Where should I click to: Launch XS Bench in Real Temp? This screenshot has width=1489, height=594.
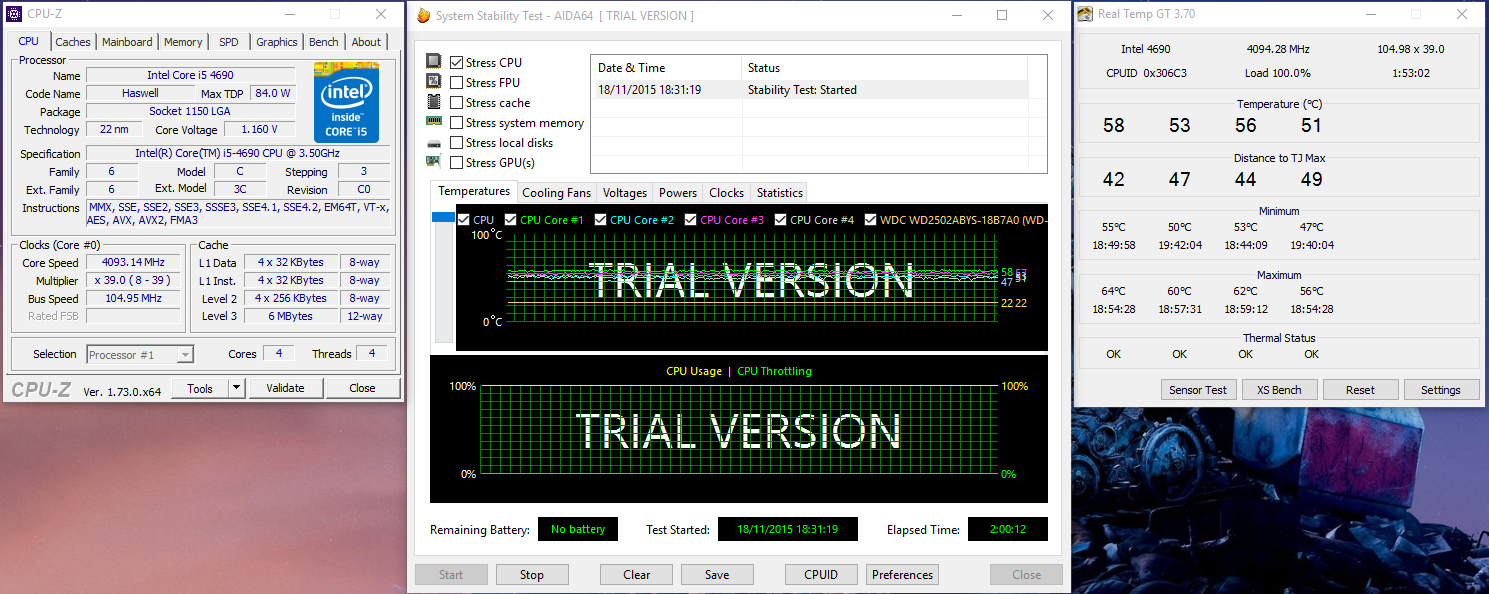pos(1280,390)
